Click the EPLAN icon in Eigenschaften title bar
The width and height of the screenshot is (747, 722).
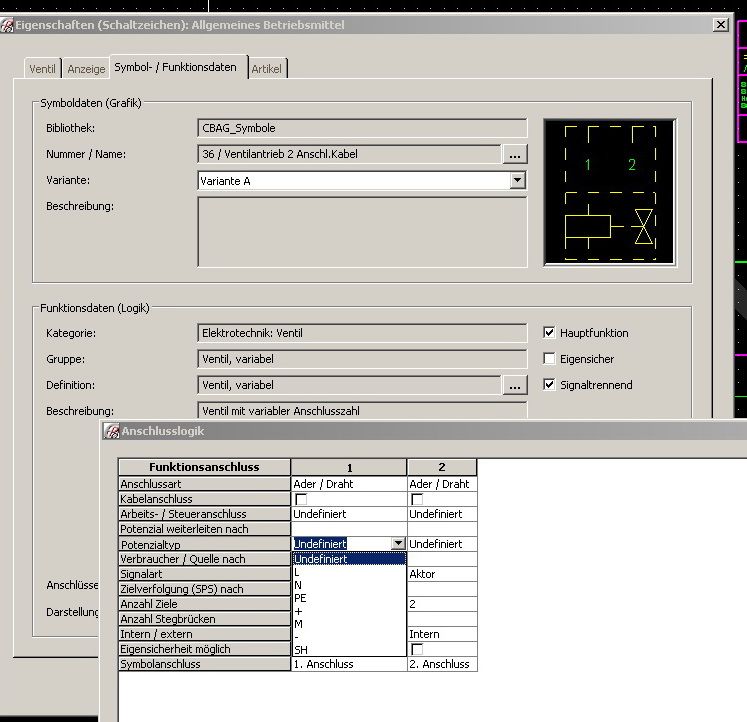point(7,25)
